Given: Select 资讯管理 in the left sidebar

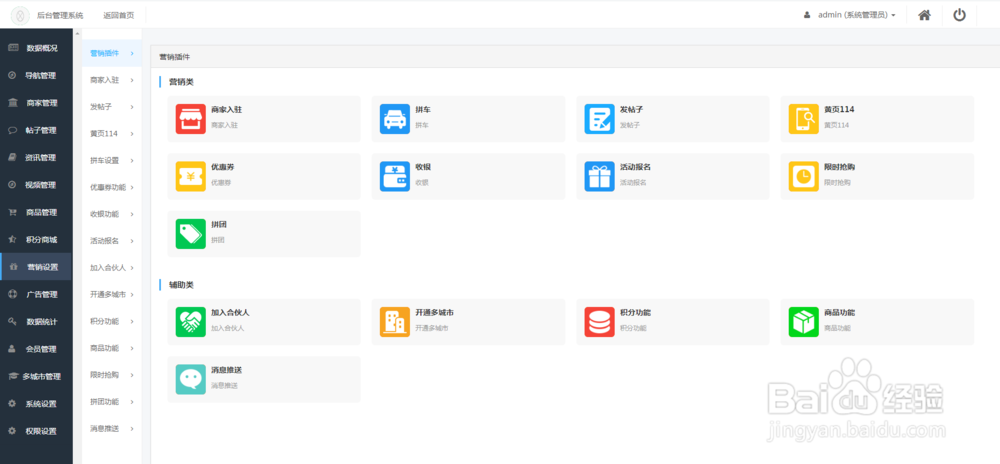Looking at the screenshot, I should pyautogui.click(x=36, y=157).
